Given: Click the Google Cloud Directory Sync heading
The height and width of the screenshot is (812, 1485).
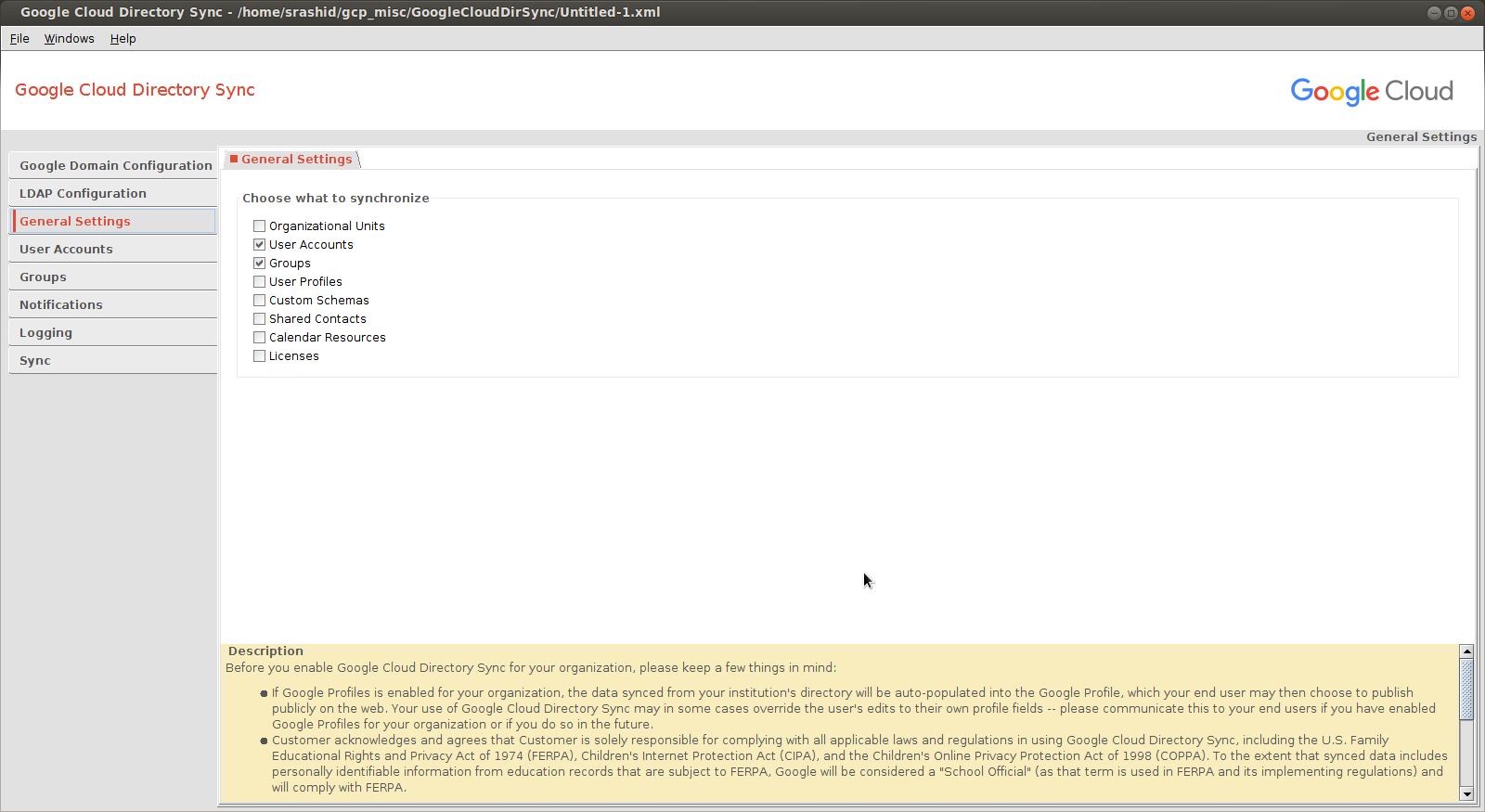Looking at the screenshot, I should [x=135, y=90].
